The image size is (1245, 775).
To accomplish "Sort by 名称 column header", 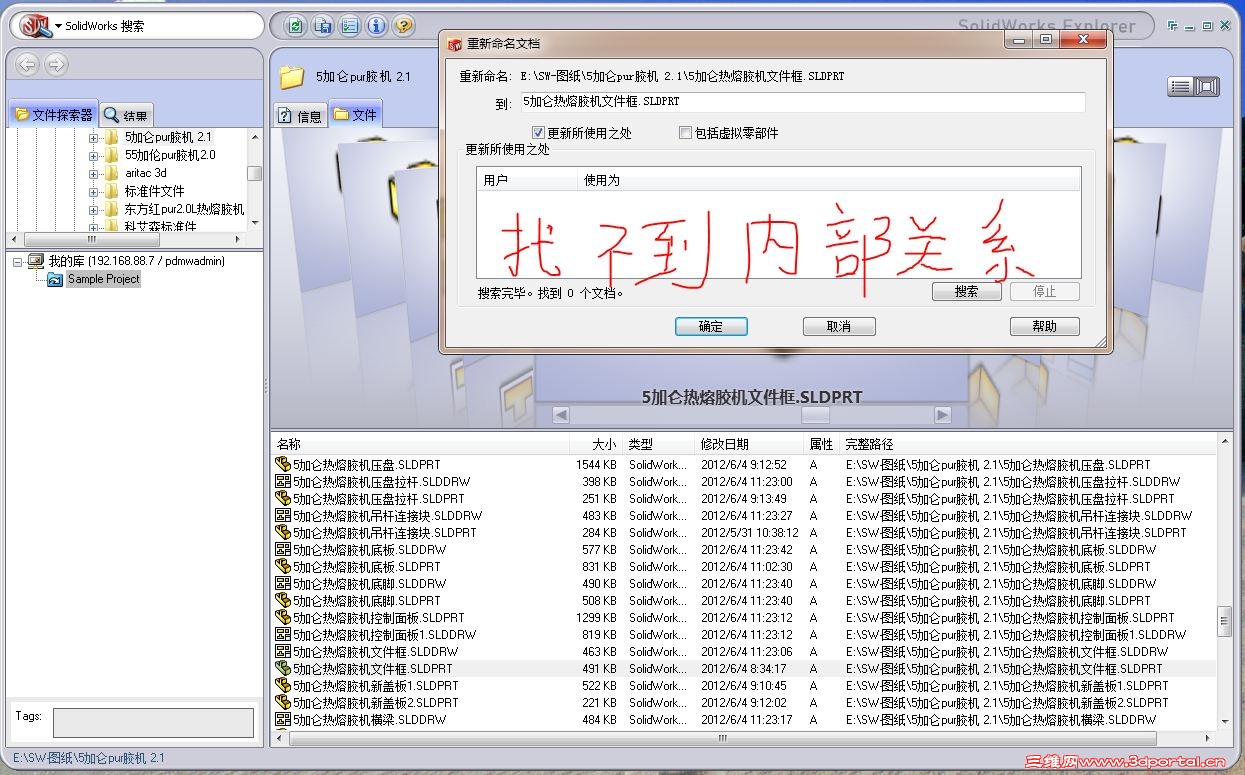I will click(420, 444).
